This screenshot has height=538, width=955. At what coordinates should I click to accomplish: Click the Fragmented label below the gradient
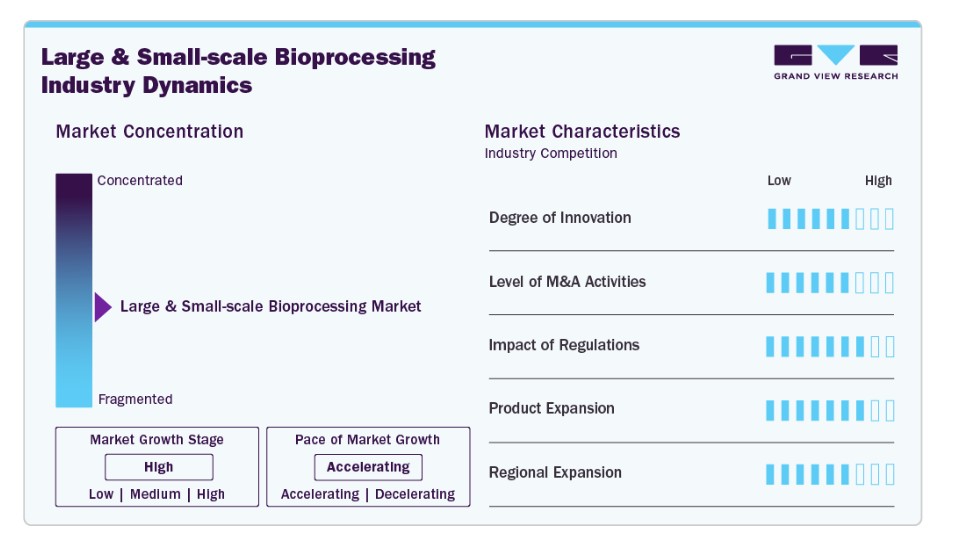tap(135, 399)
